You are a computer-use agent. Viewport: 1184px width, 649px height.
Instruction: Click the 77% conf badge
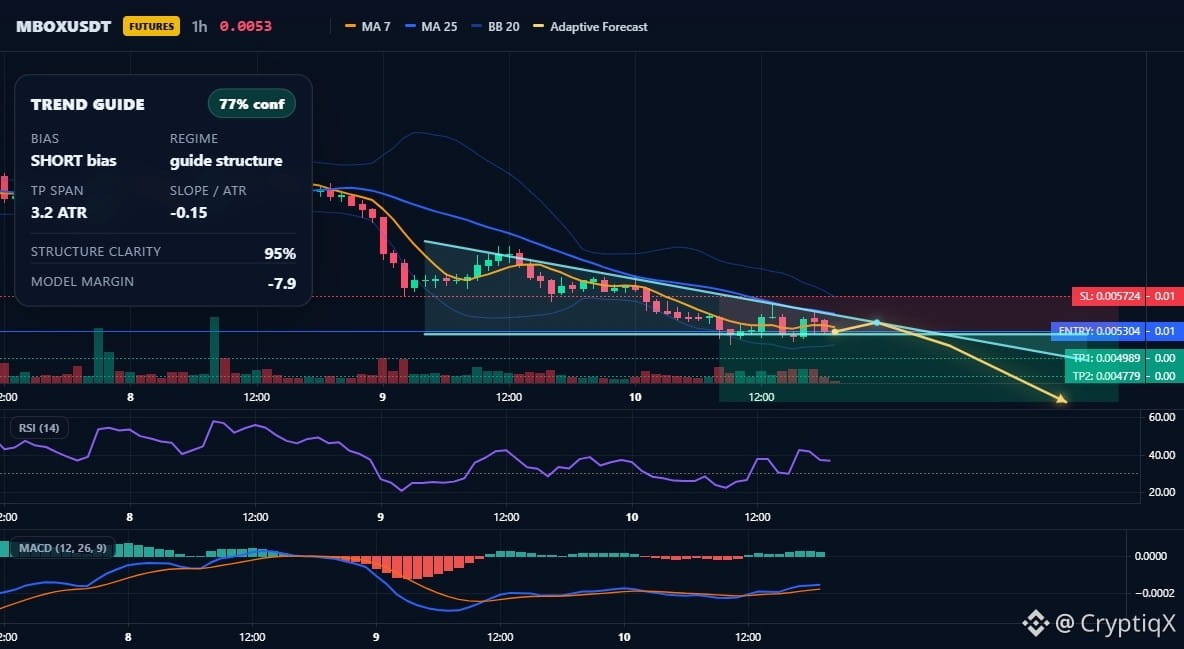[x=251, y=104]
